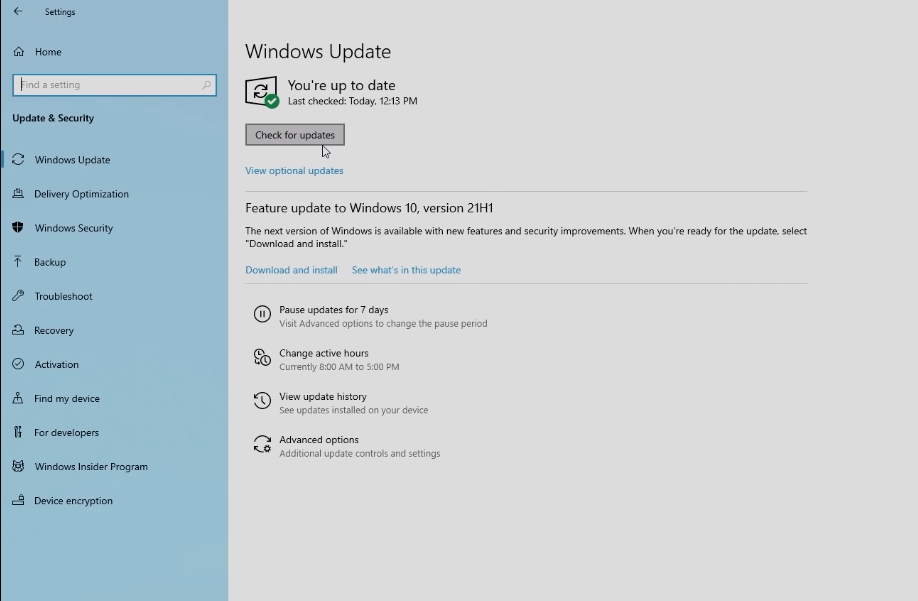Open Find my device settings
This screenshot has width=918, height=601.
point(67,399)
